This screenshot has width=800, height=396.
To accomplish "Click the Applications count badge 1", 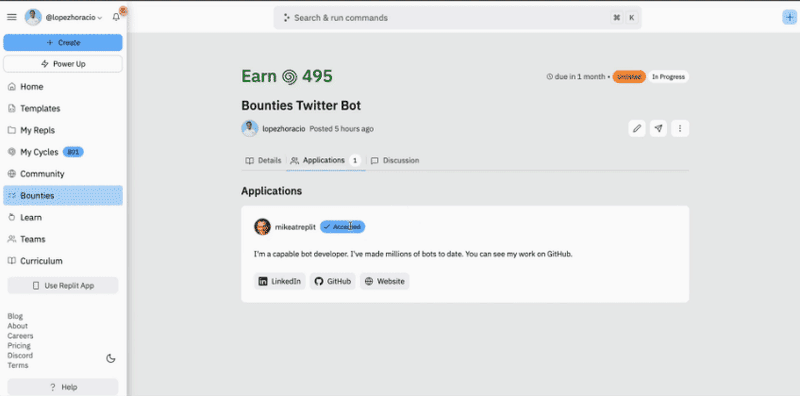I will [x=355, y=160].
